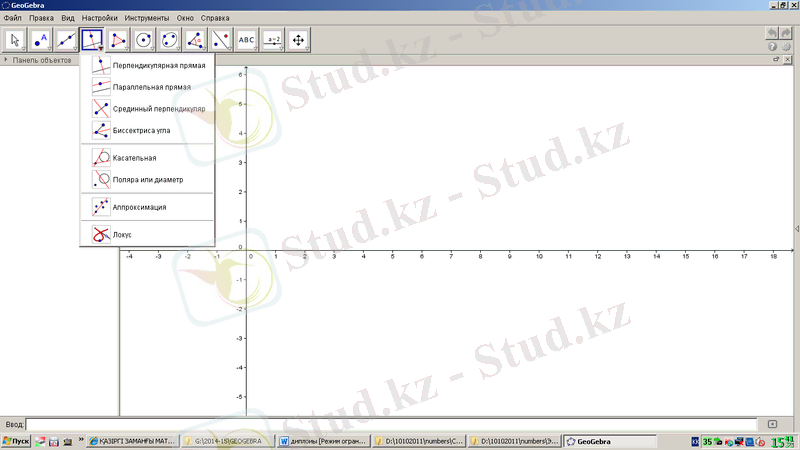The height and width of the screenshot is (450, 800).
Task: Select the Move arrow tool
Action: (14, 40)
